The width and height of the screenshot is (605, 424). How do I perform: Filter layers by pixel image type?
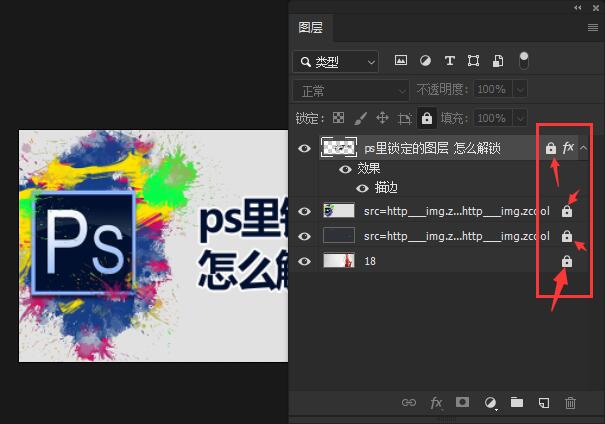pyautogui.click(x=401, y=61)
